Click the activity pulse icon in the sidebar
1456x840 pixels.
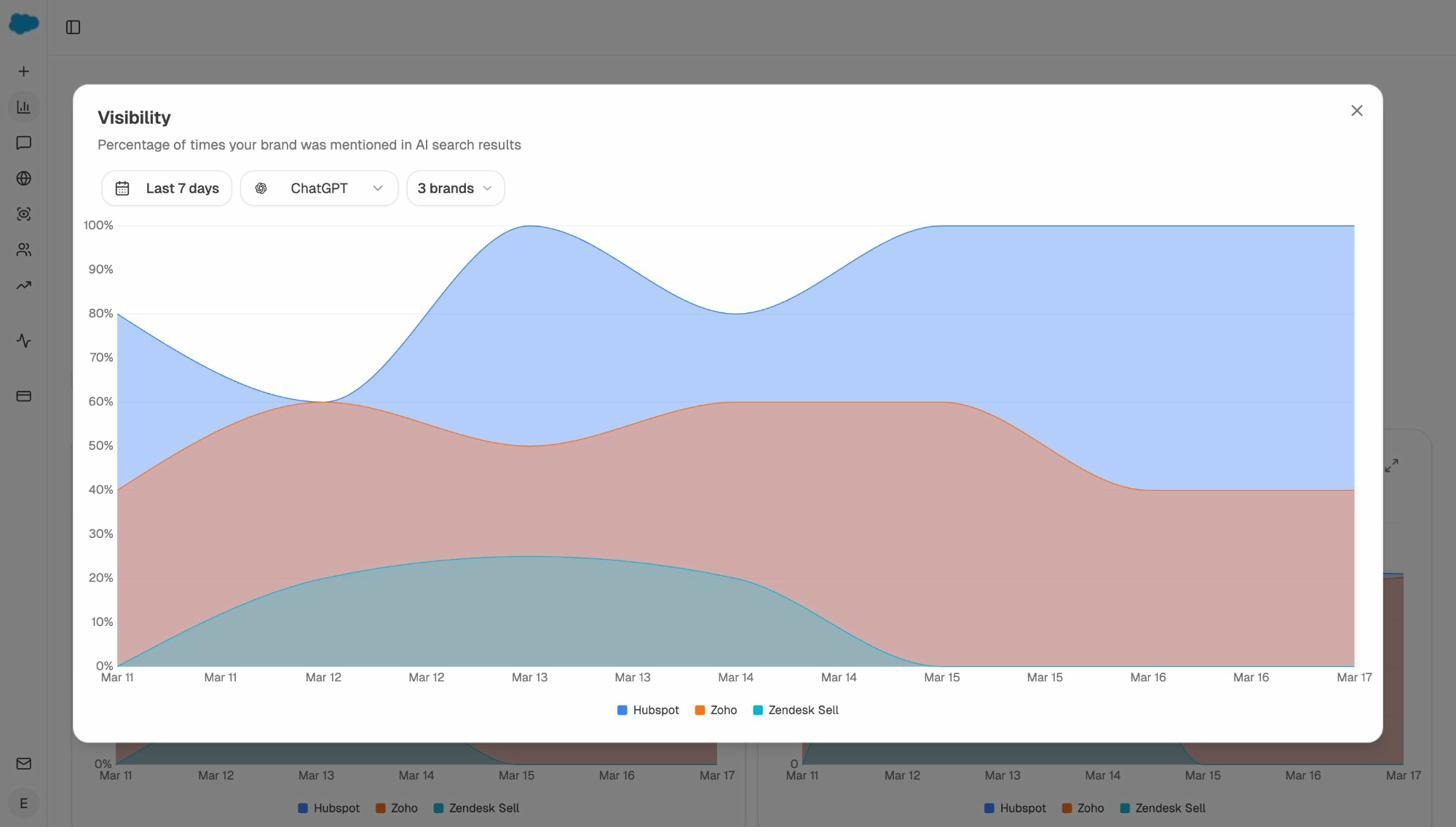coord(23,340)
